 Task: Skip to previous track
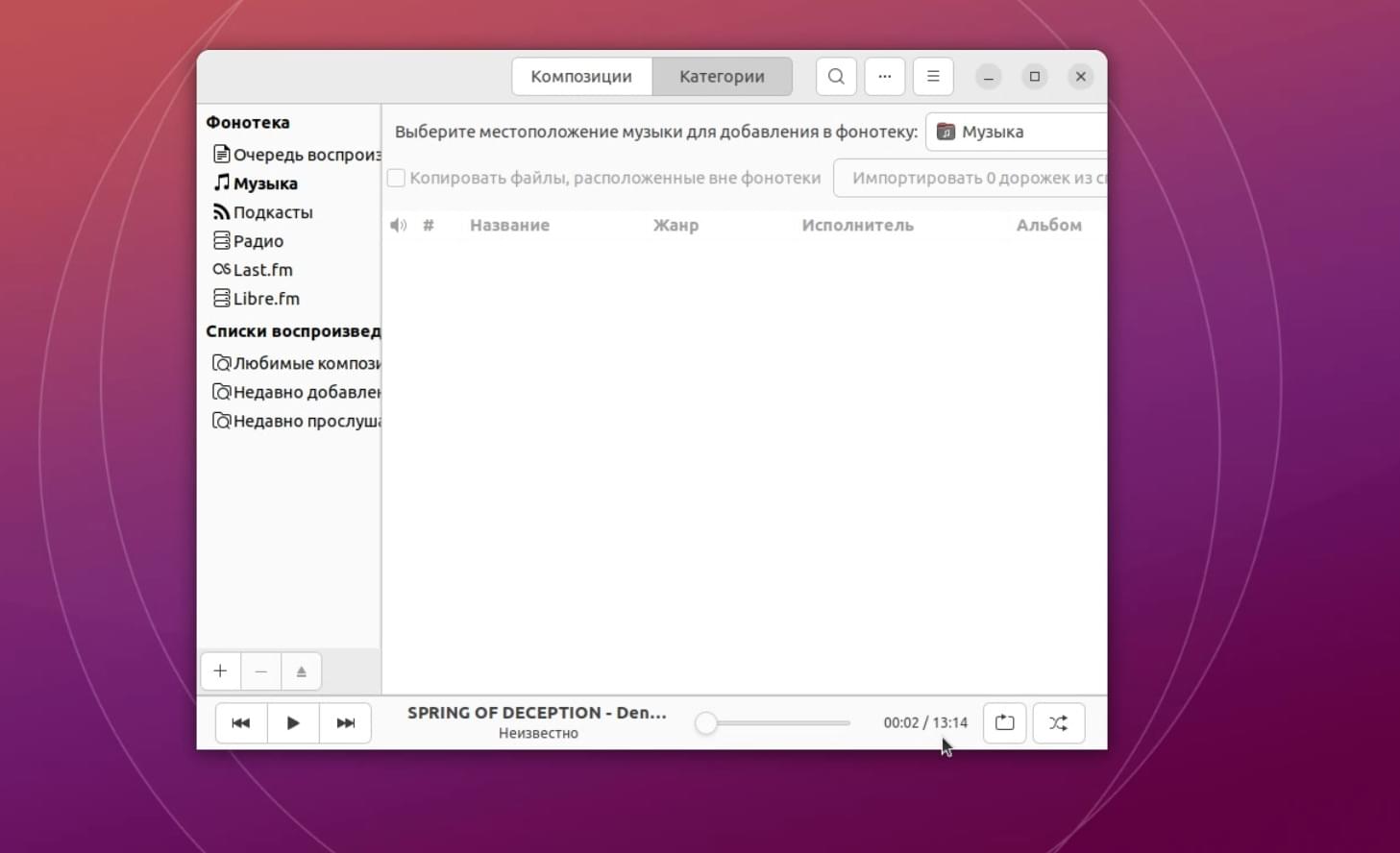point(241,723)
